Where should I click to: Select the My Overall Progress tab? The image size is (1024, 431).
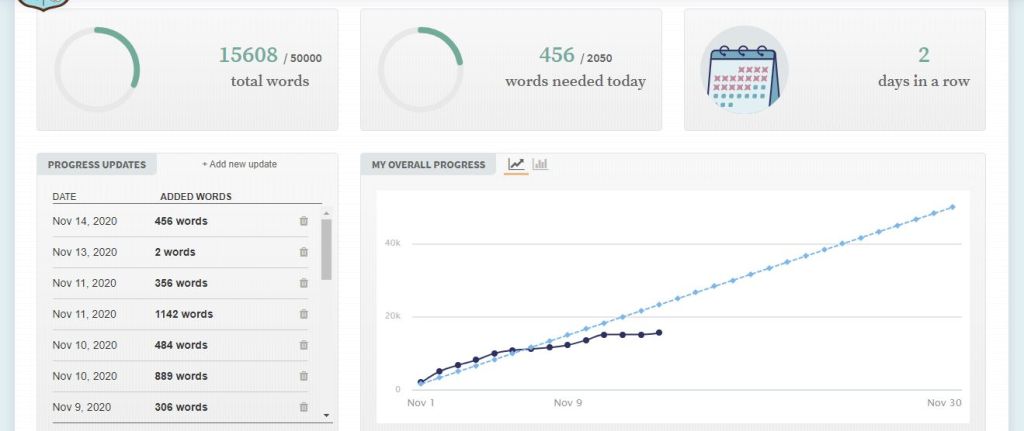428,165
